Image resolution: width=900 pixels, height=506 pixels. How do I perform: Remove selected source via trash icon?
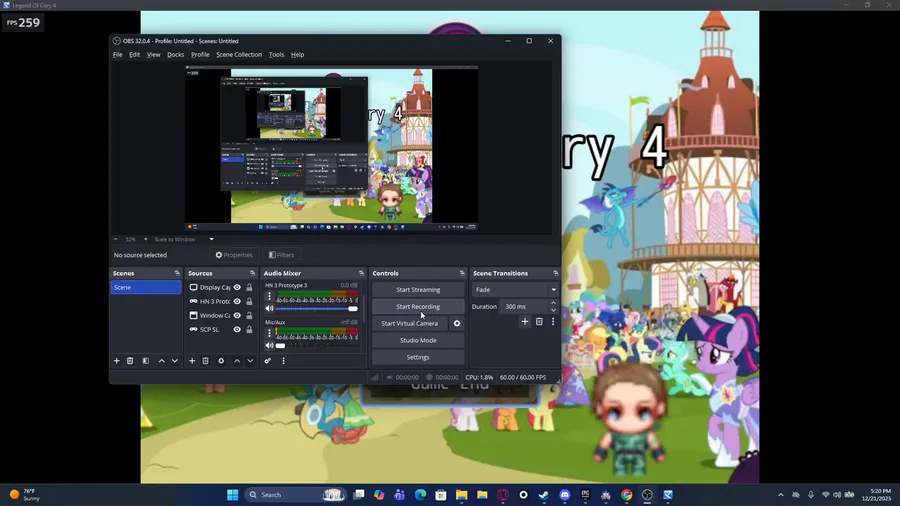point(205,361)
